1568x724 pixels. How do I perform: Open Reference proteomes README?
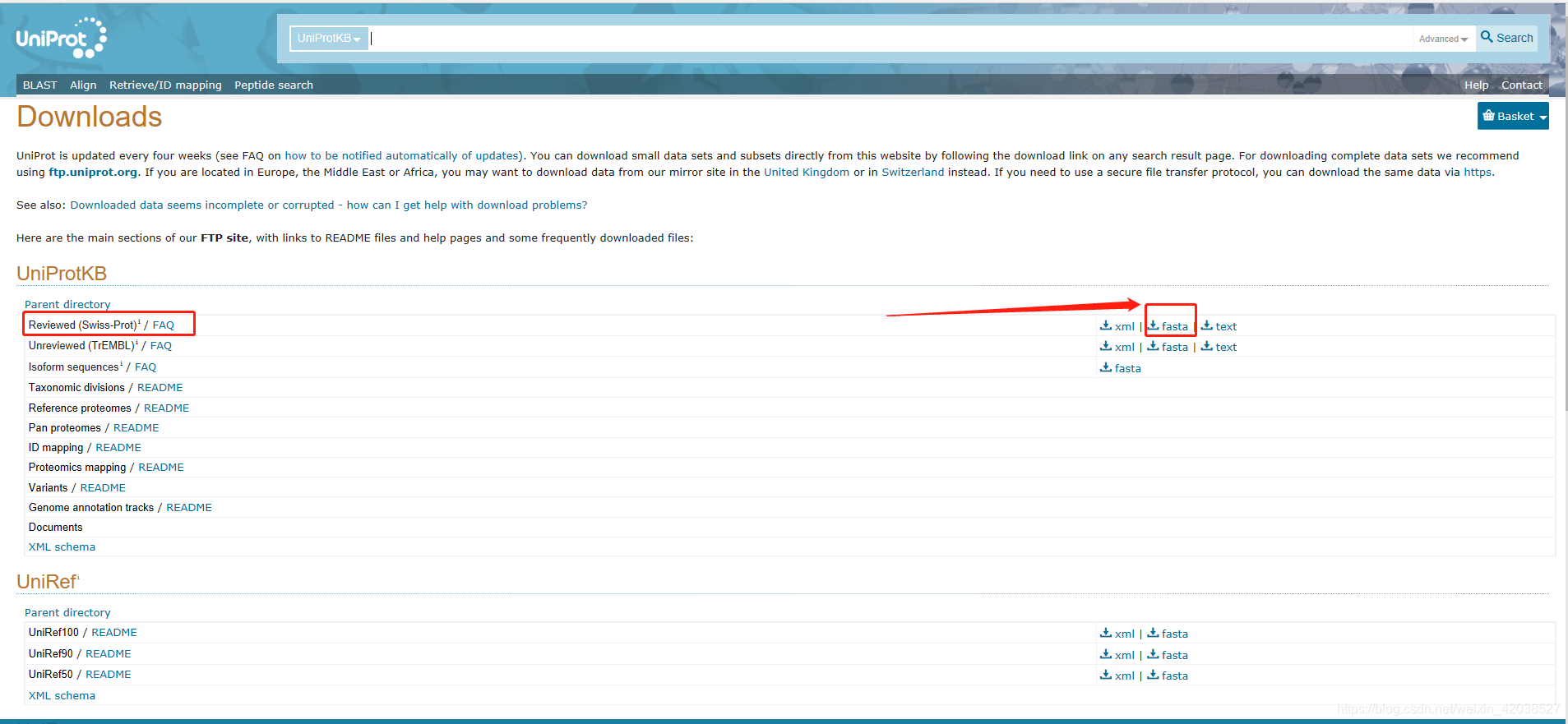point(167,408)
